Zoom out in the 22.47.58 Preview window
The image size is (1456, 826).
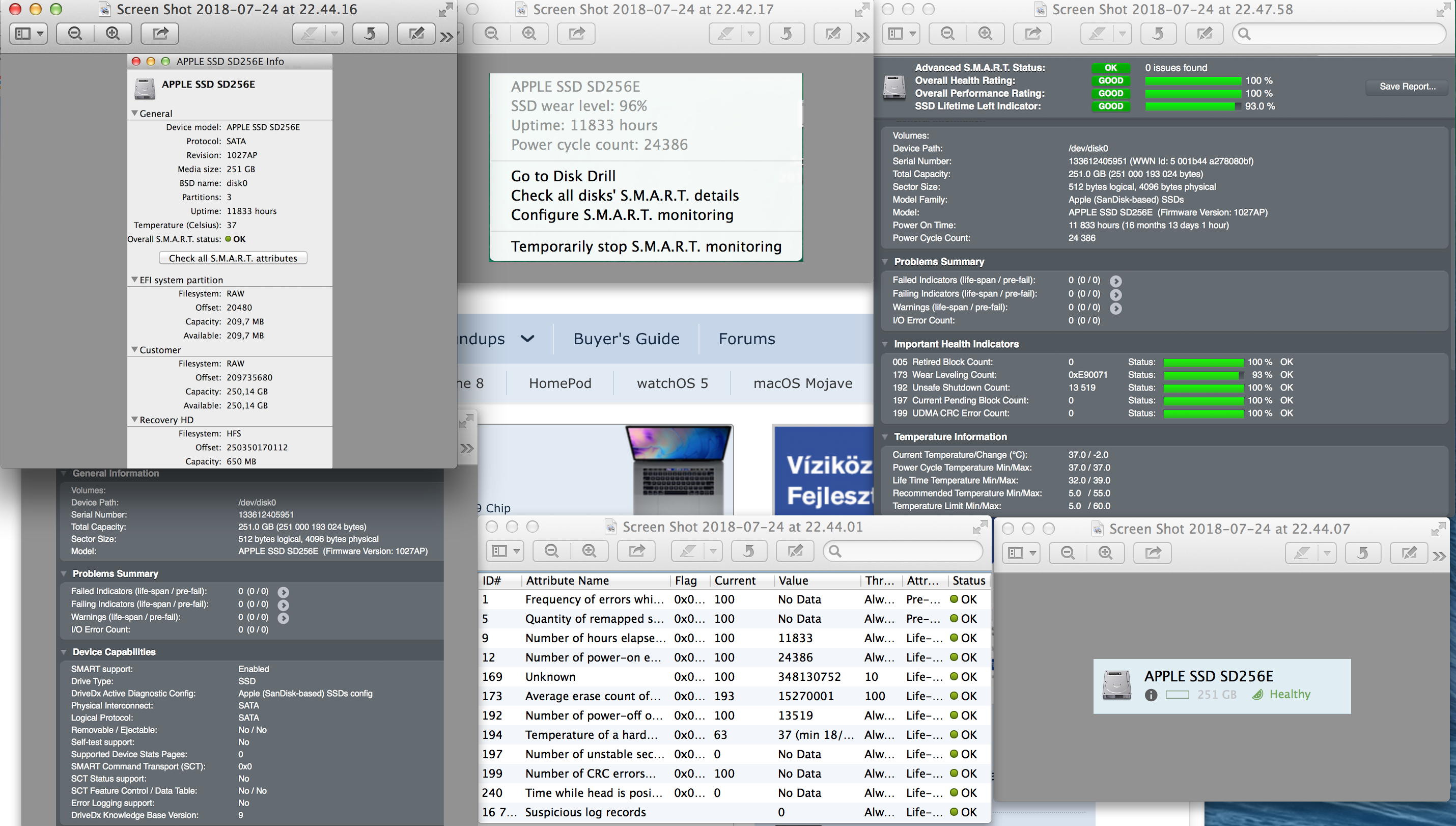[x=947, y=34]
